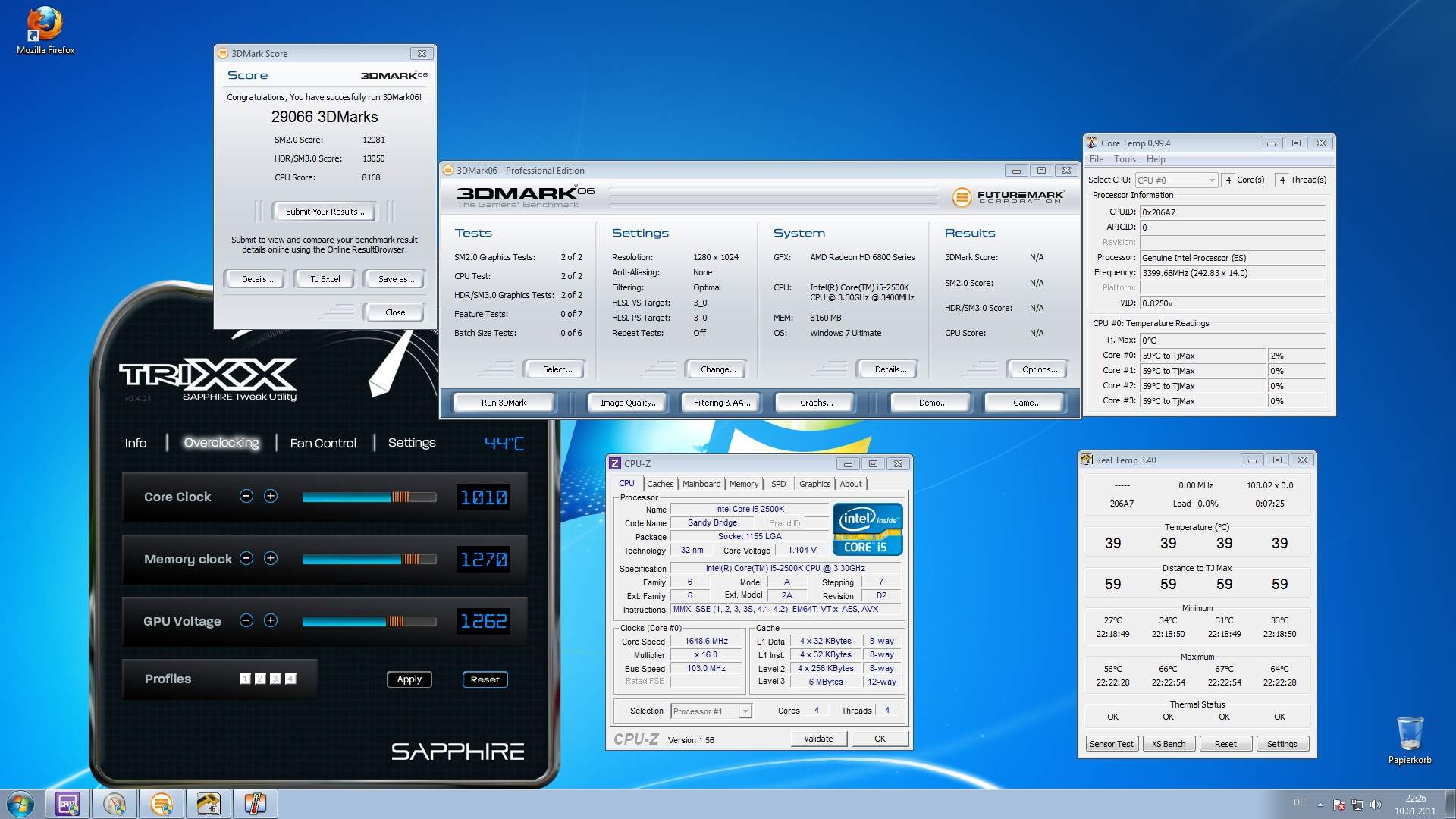The height and width of the screenshot is (819, 1456).
Task: Open Filtering & AA settings
Action: pyautogui.click(x=722, y=403)
